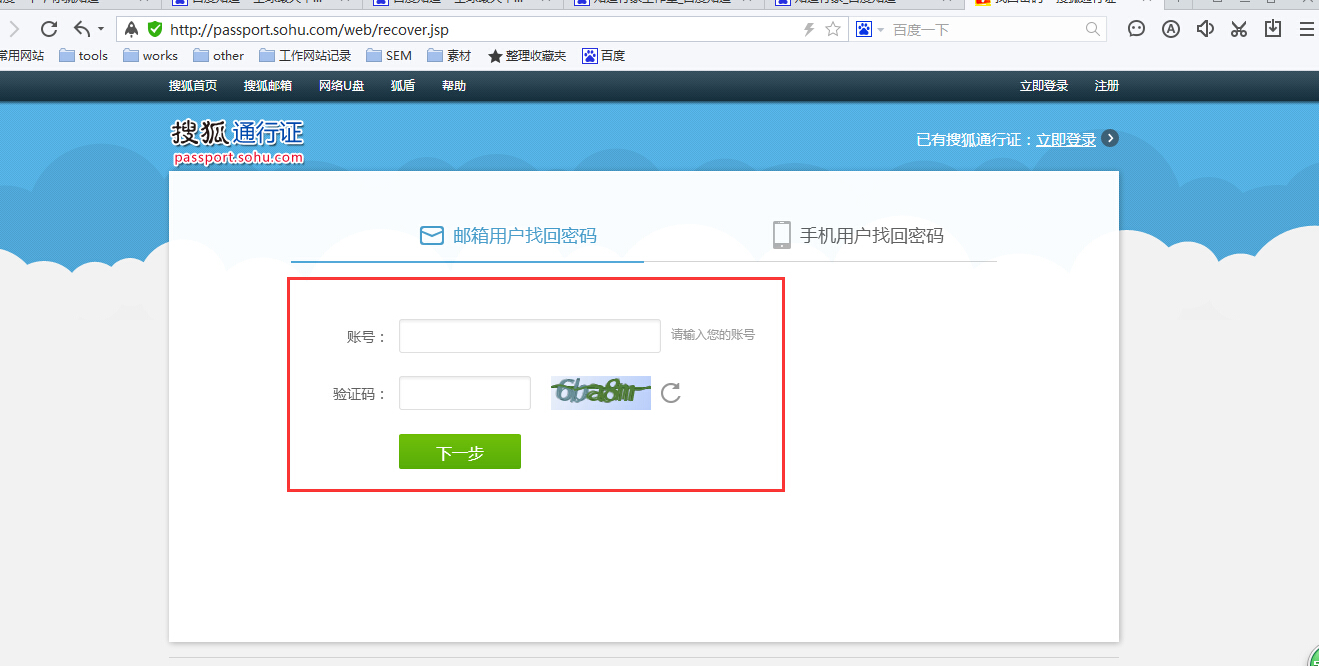Click the round arrow icon after 立即登录

tap(1110, 139)
